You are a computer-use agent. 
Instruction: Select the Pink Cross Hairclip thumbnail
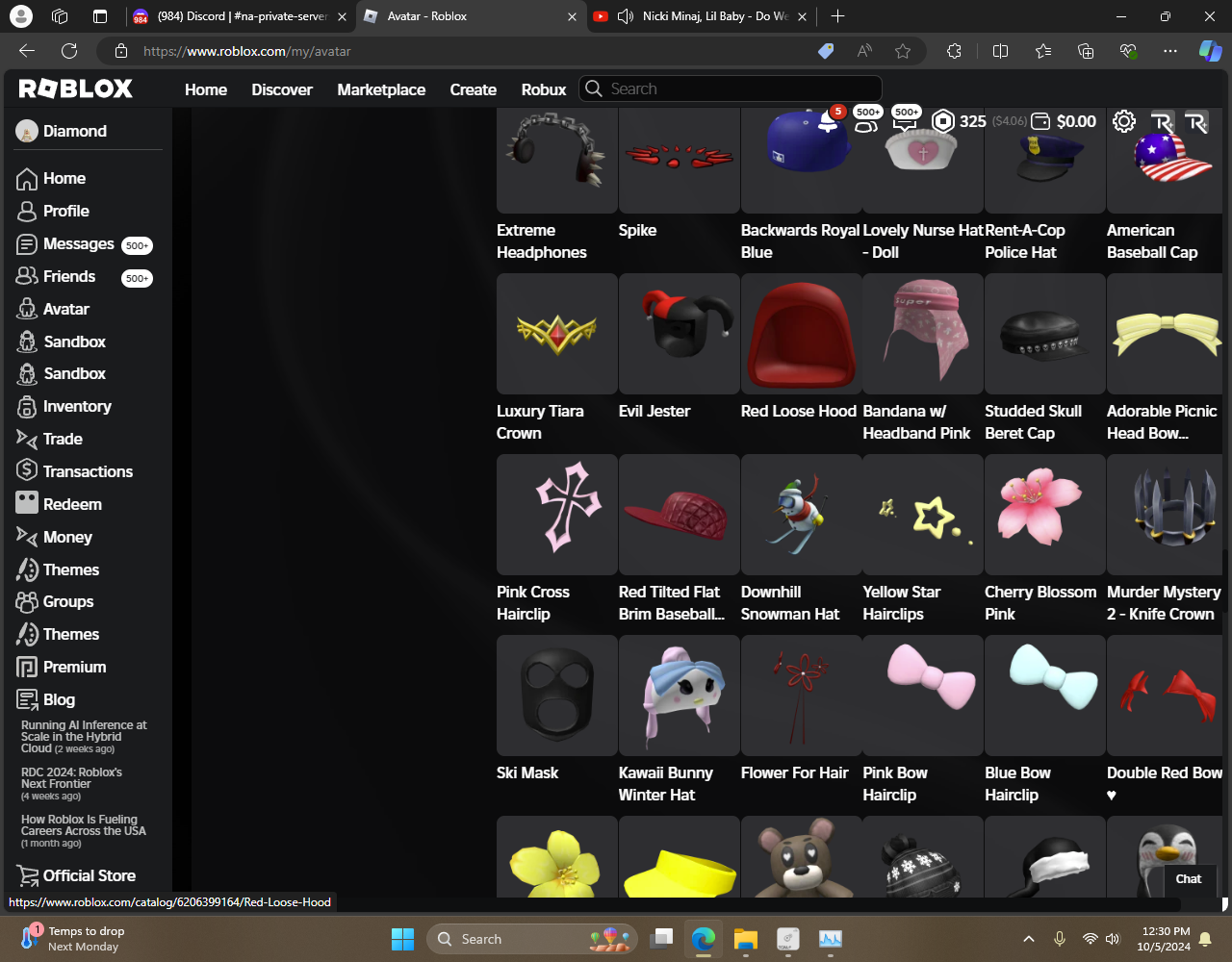click(x=556, y=515)
